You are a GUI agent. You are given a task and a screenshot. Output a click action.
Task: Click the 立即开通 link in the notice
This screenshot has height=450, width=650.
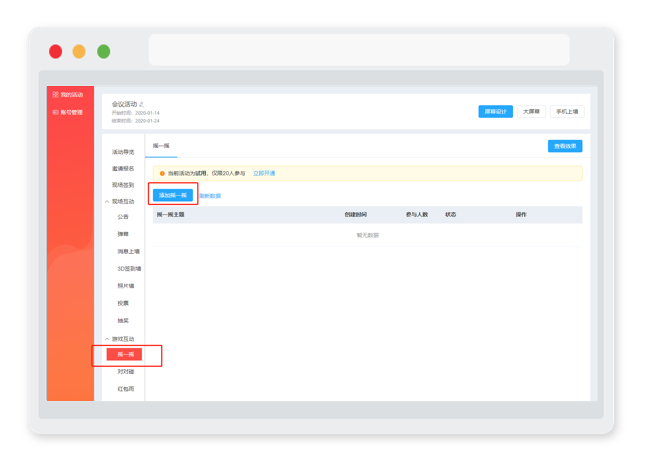coord(264,173)
